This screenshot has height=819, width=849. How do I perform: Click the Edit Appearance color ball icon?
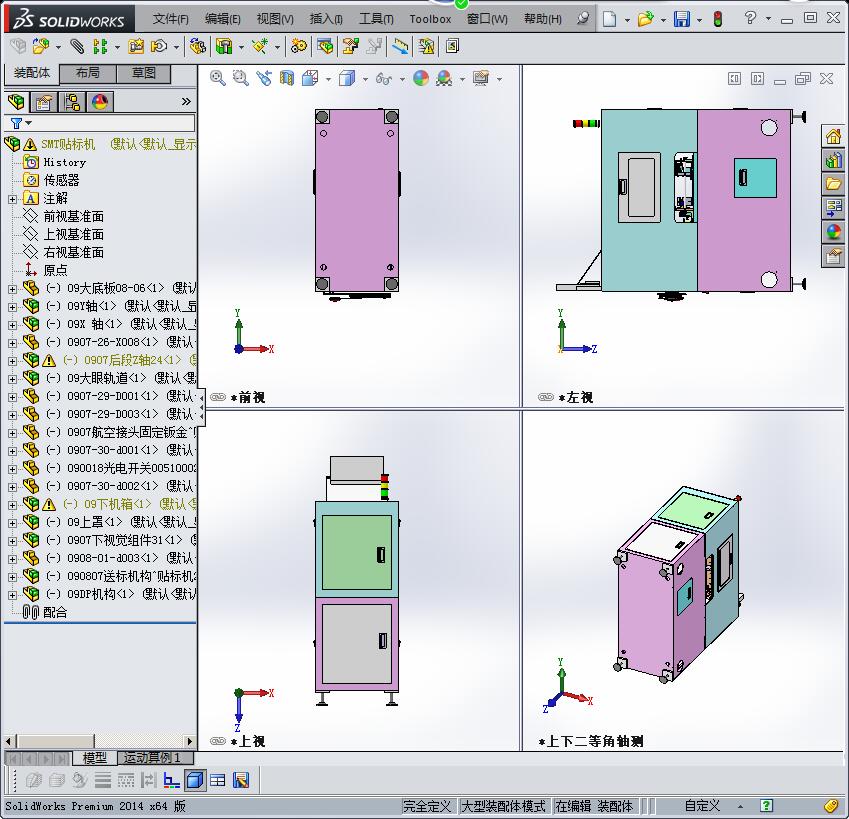coord(421,78)
